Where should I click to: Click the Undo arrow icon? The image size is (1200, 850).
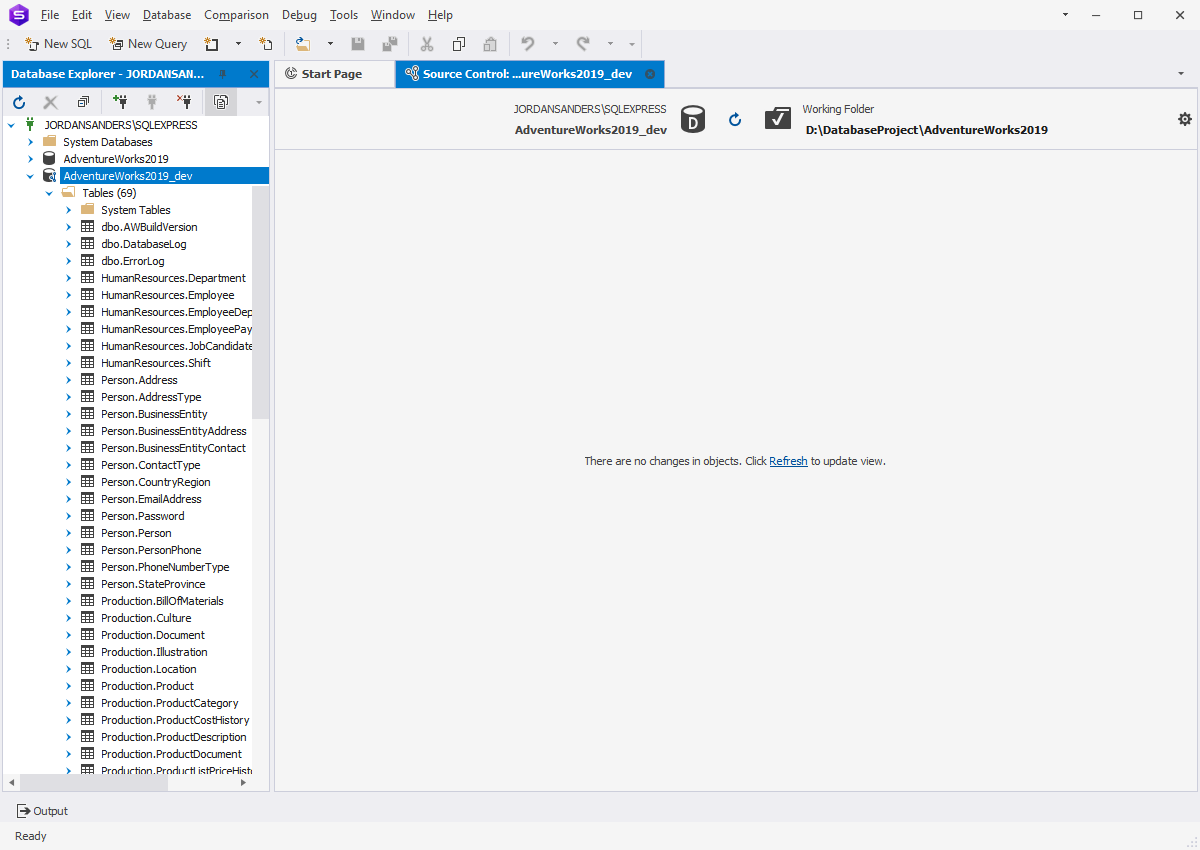[x=528, y=44]
